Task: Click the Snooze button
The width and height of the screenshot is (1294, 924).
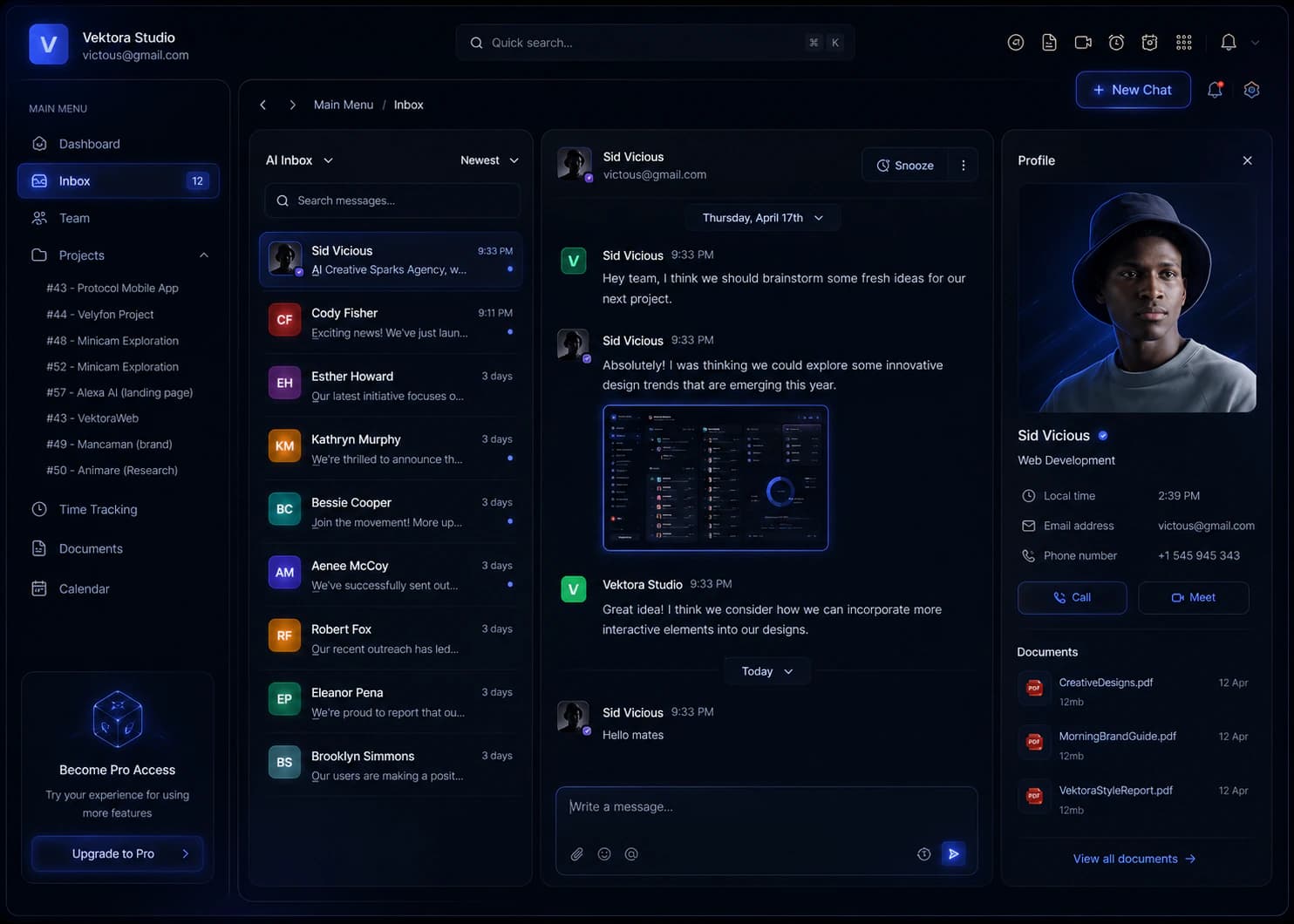Action: pyautogui.click(x=905, y=165)
